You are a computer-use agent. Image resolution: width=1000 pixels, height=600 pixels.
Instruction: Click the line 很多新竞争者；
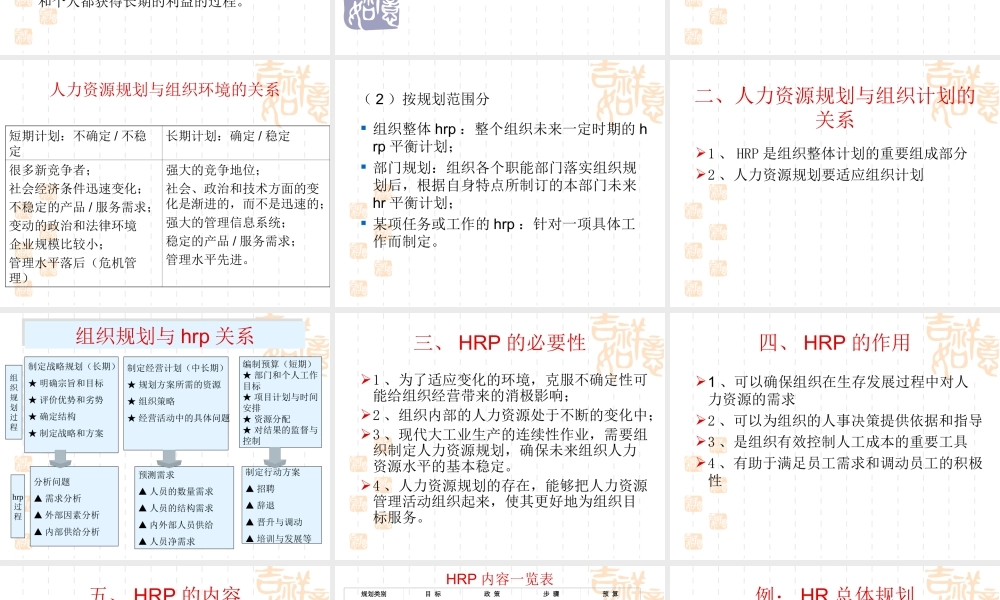click(50, 170)
